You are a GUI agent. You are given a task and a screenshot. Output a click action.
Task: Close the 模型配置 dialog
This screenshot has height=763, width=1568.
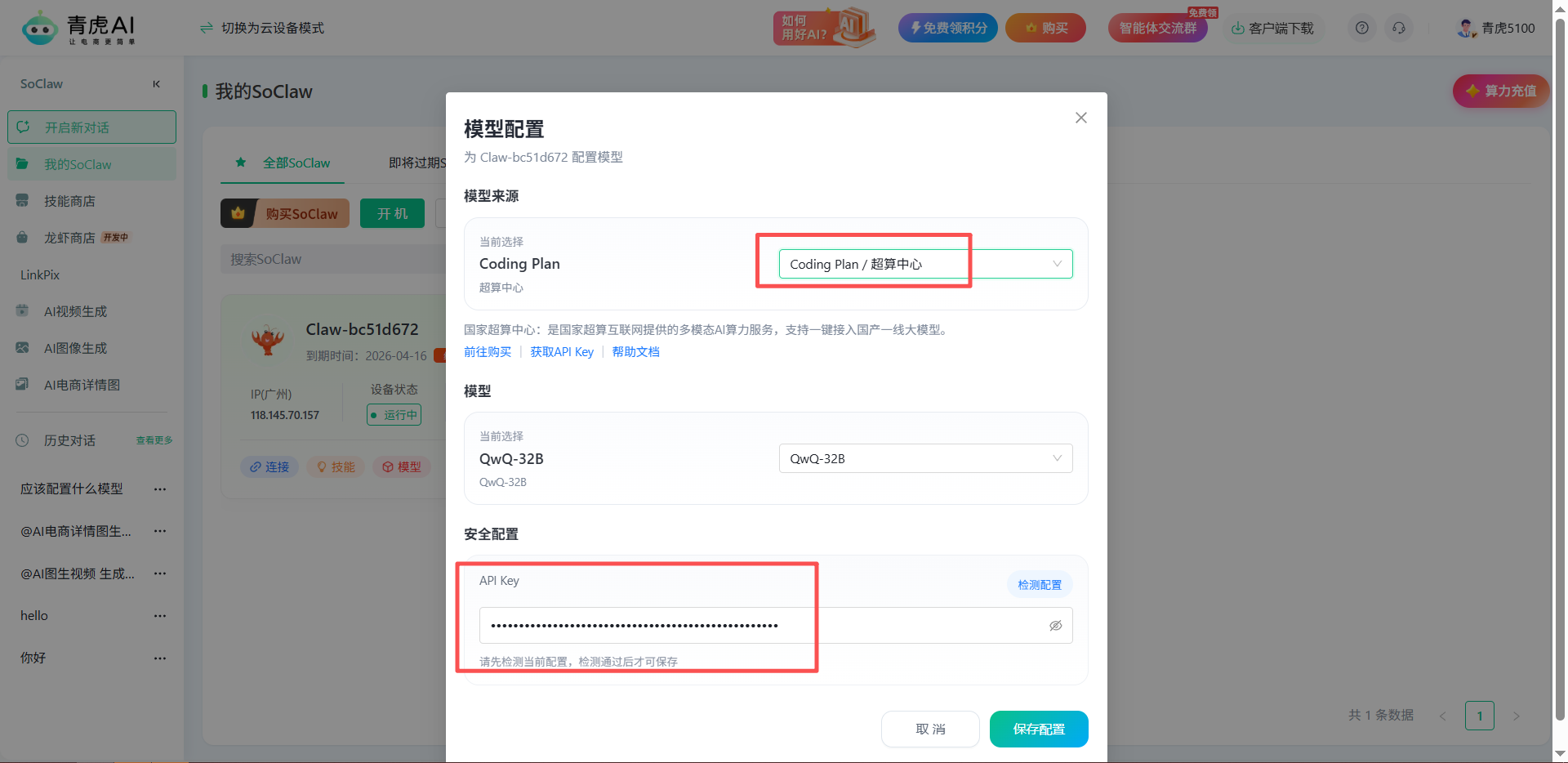(x=1080, y=118)
